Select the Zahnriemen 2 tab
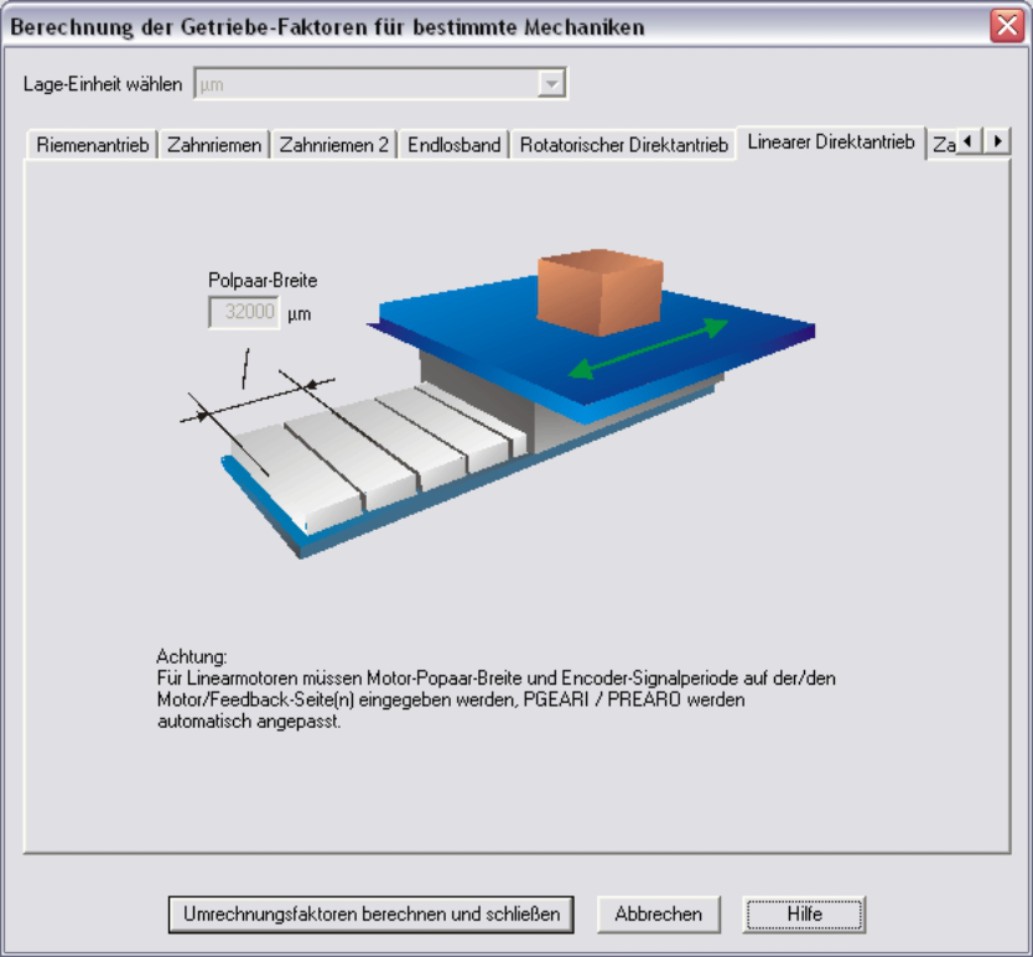 [333, 145]
